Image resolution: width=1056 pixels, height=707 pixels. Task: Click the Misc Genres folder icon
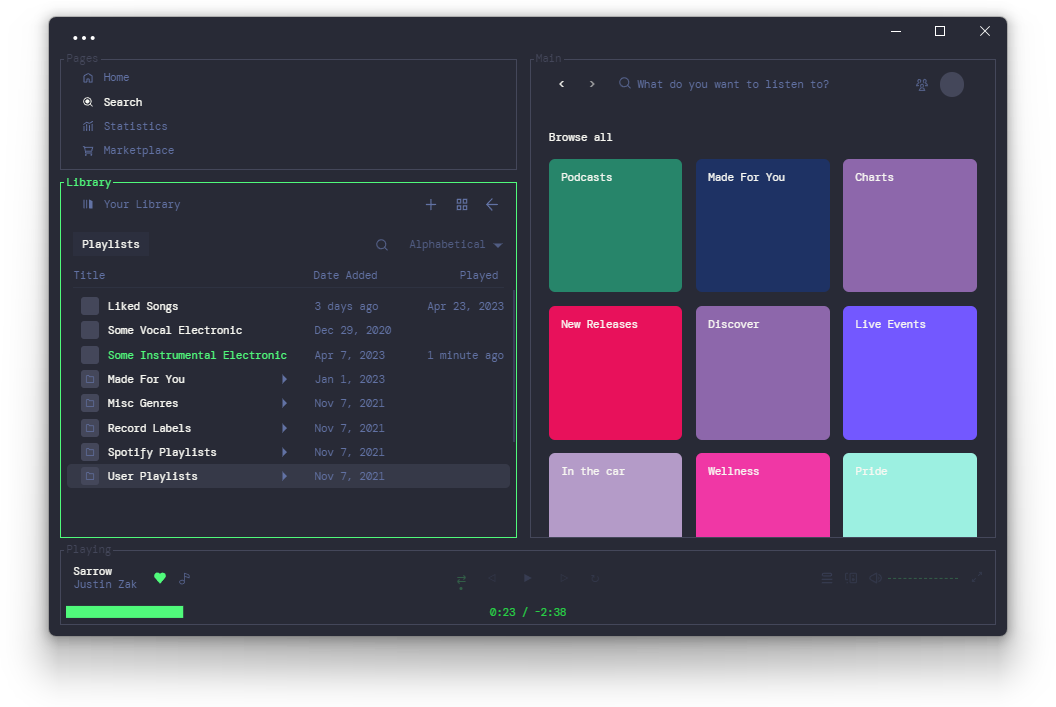tap(90, 403)
